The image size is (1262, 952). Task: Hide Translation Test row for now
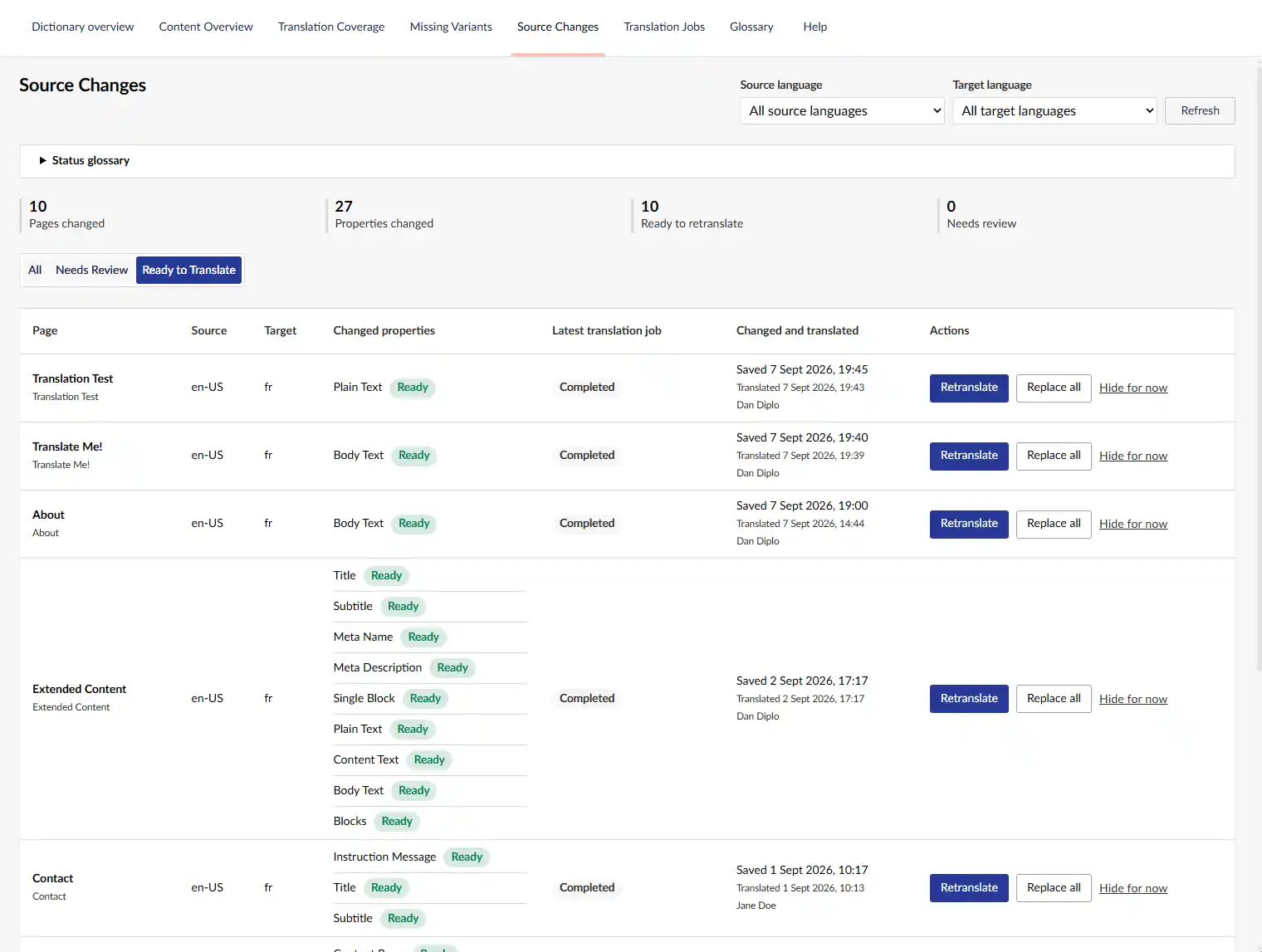coord(1133,388)
